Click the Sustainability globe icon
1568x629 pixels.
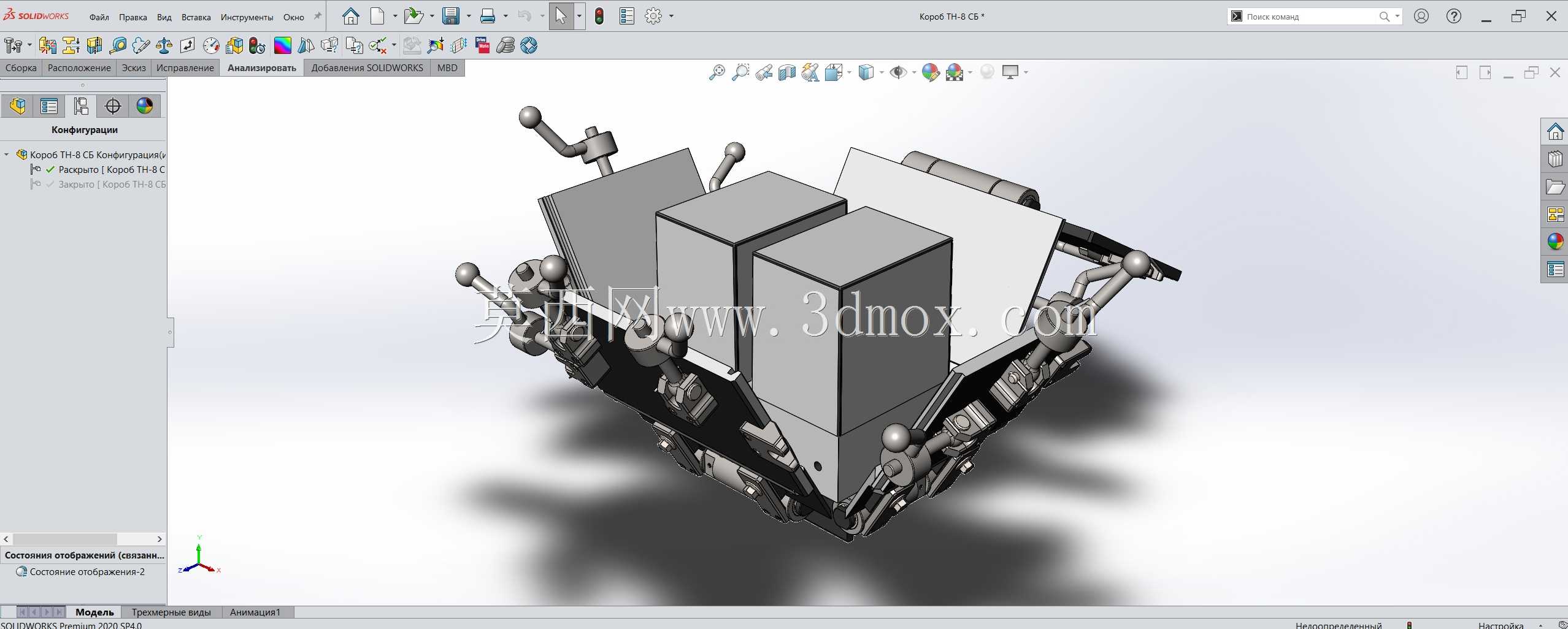[x=529, y=45]
